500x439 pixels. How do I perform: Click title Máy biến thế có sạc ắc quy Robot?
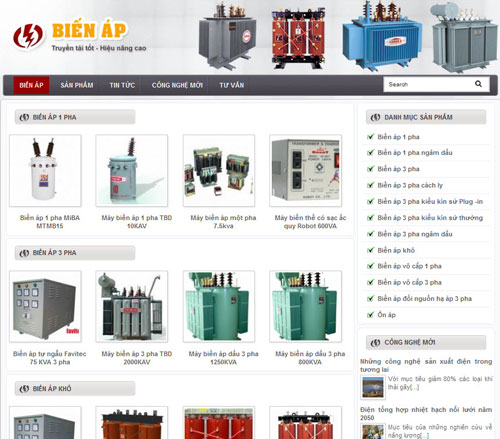310,222
